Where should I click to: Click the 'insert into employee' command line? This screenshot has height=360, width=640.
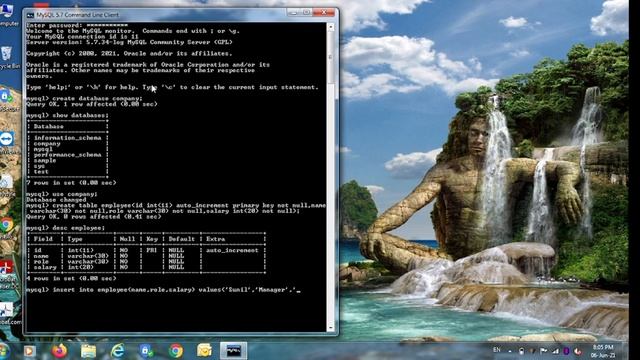(163, 290)
